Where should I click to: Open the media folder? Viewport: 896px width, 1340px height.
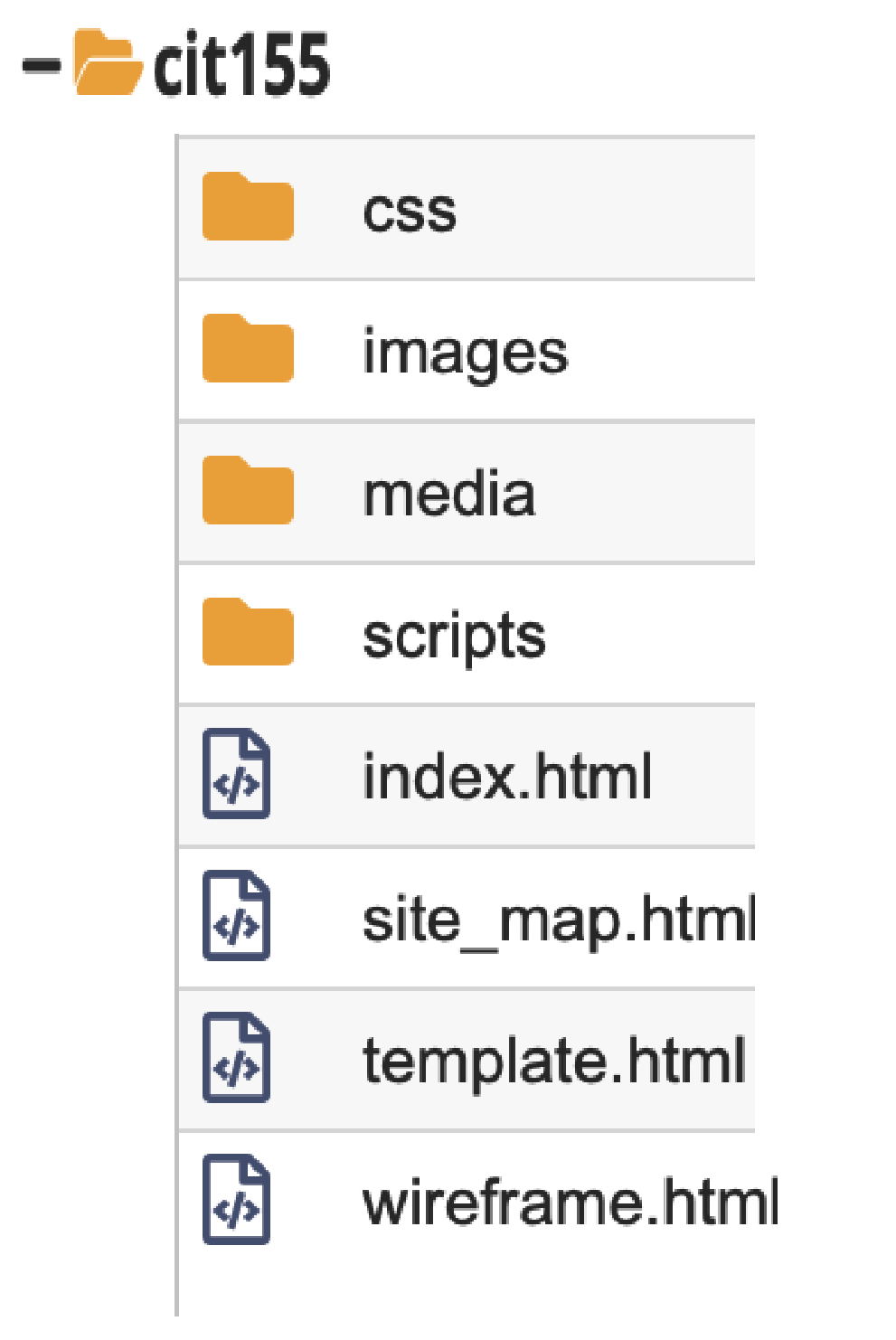pos(448,495)
